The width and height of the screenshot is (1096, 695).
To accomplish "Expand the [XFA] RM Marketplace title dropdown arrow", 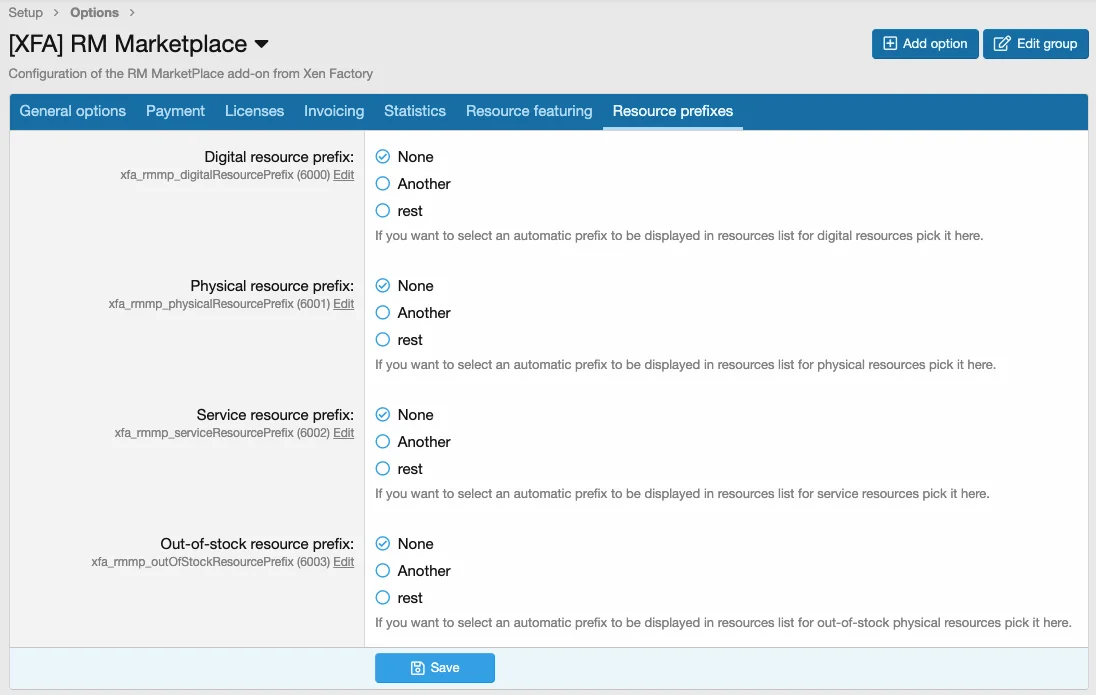I will pyautogui.click(x=262, y=45).
